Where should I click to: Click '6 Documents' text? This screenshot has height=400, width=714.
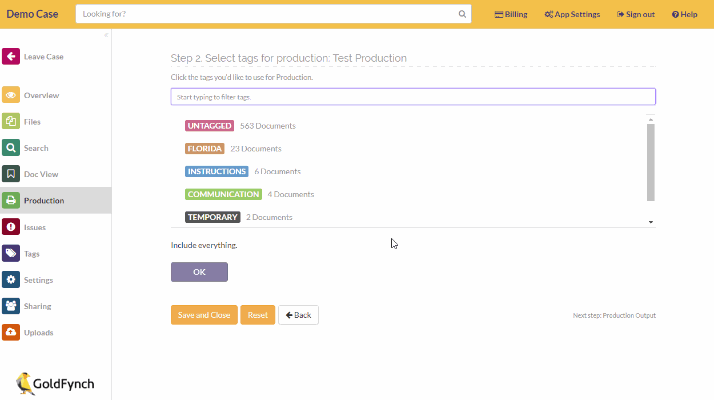278,171
